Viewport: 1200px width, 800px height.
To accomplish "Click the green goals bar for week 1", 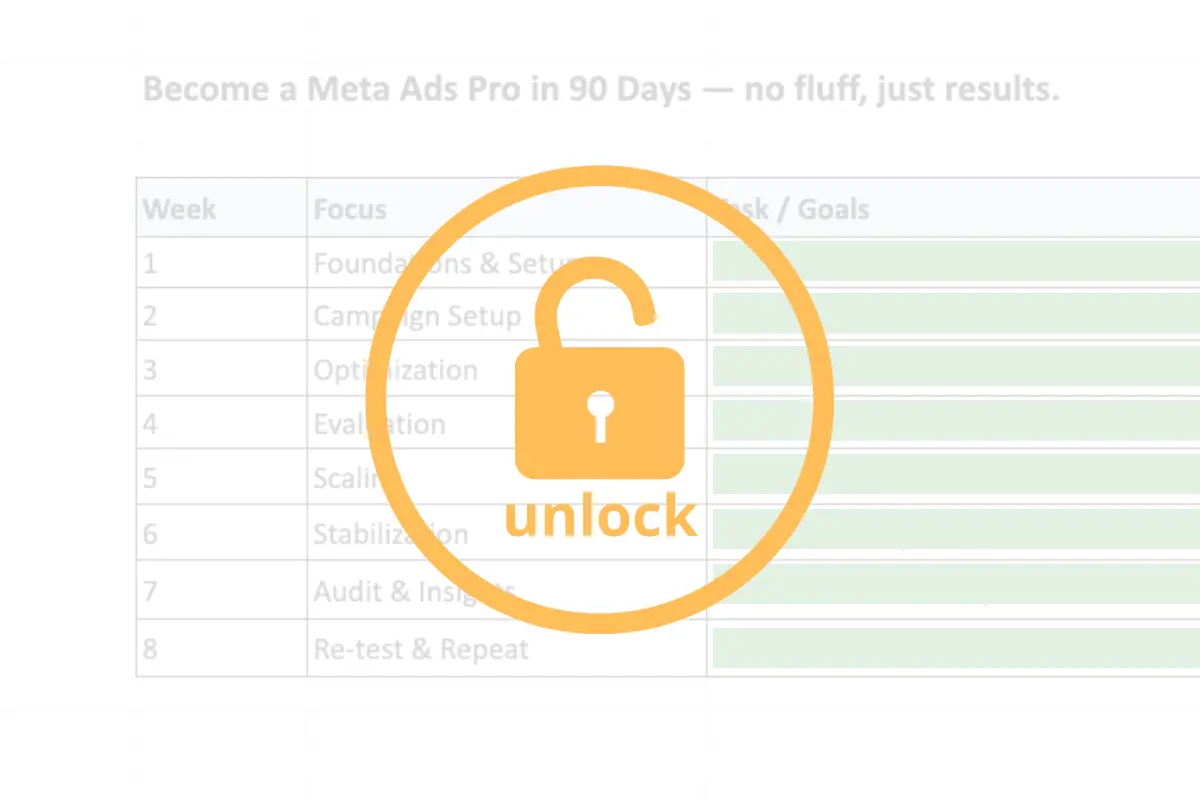I will coord(956,261).
